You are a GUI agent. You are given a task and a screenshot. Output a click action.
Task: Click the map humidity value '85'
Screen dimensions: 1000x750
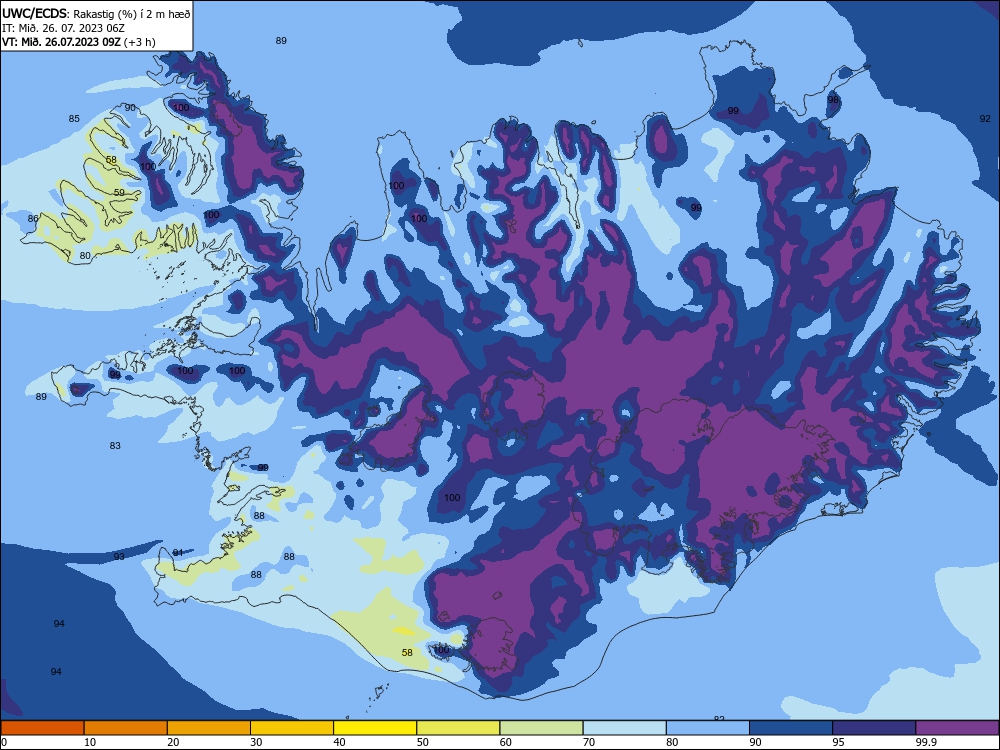point(74,119)
